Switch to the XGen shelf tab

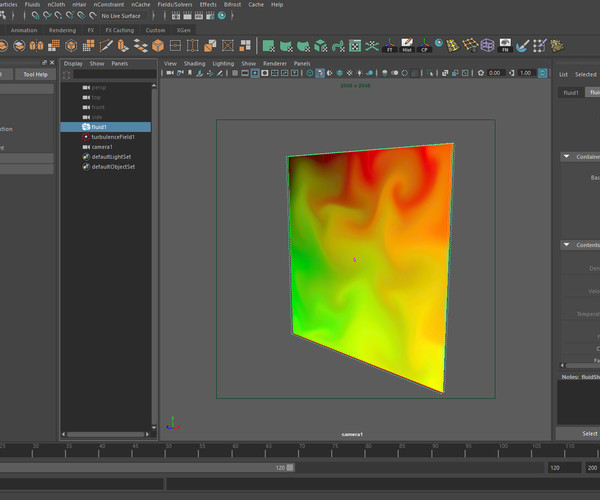[183, 30]
